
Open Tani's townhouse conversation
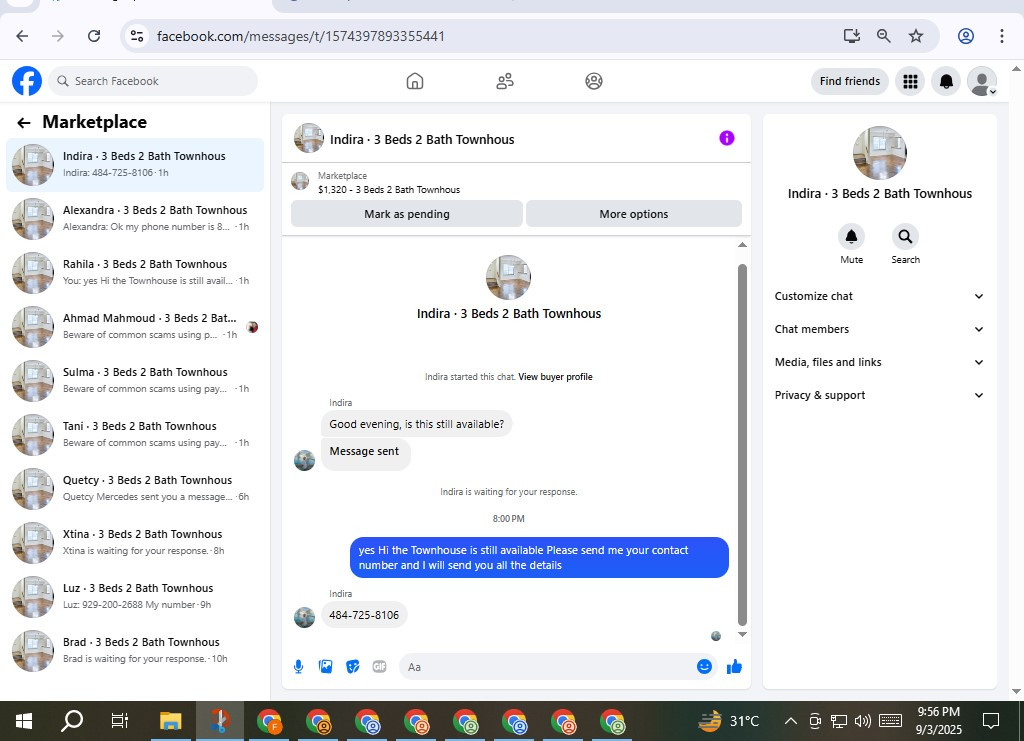coord(135,435)
